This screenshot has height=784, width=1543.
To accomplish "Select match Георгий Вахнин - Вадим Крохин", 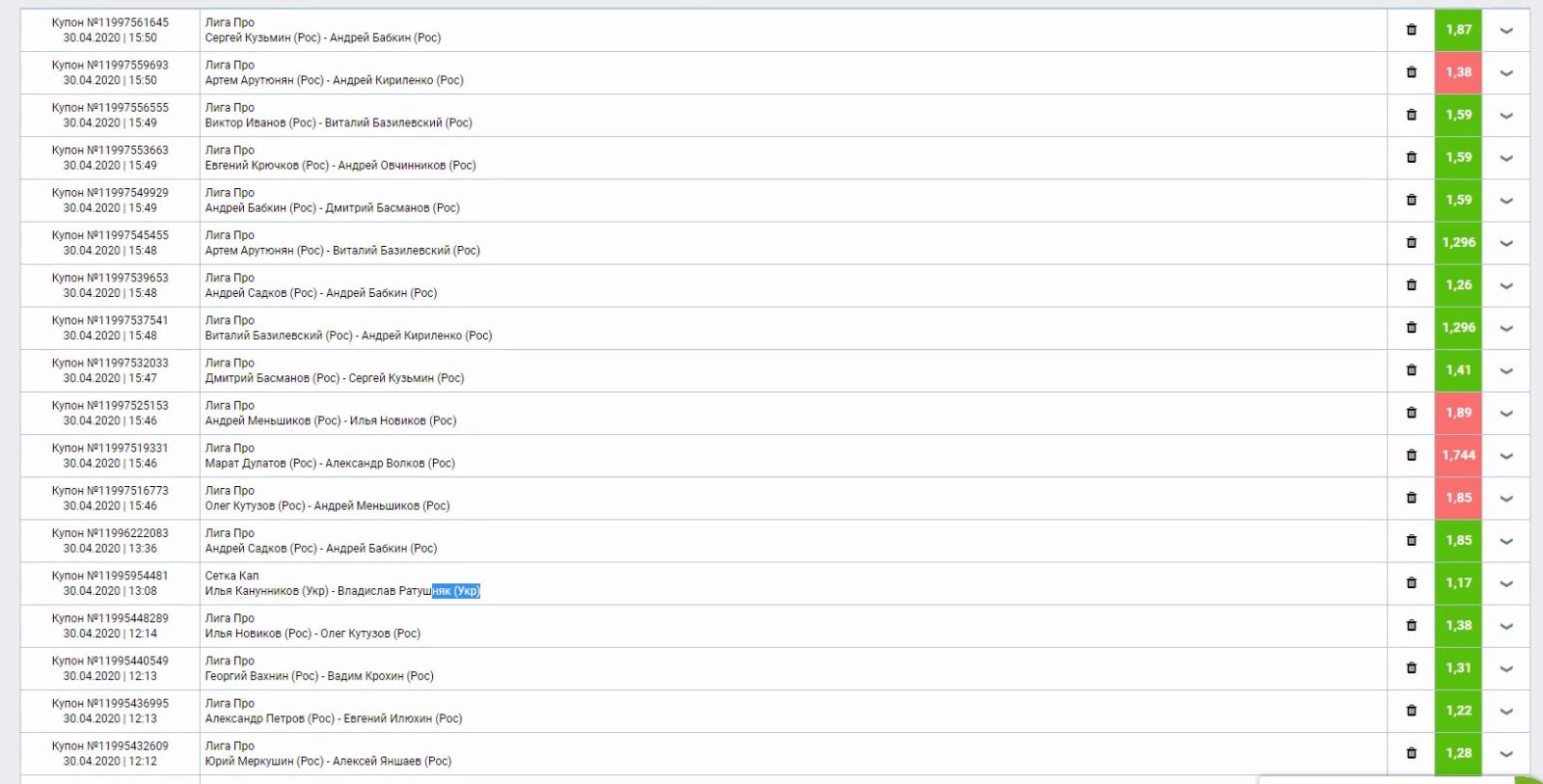I will [x=319, y=676].
